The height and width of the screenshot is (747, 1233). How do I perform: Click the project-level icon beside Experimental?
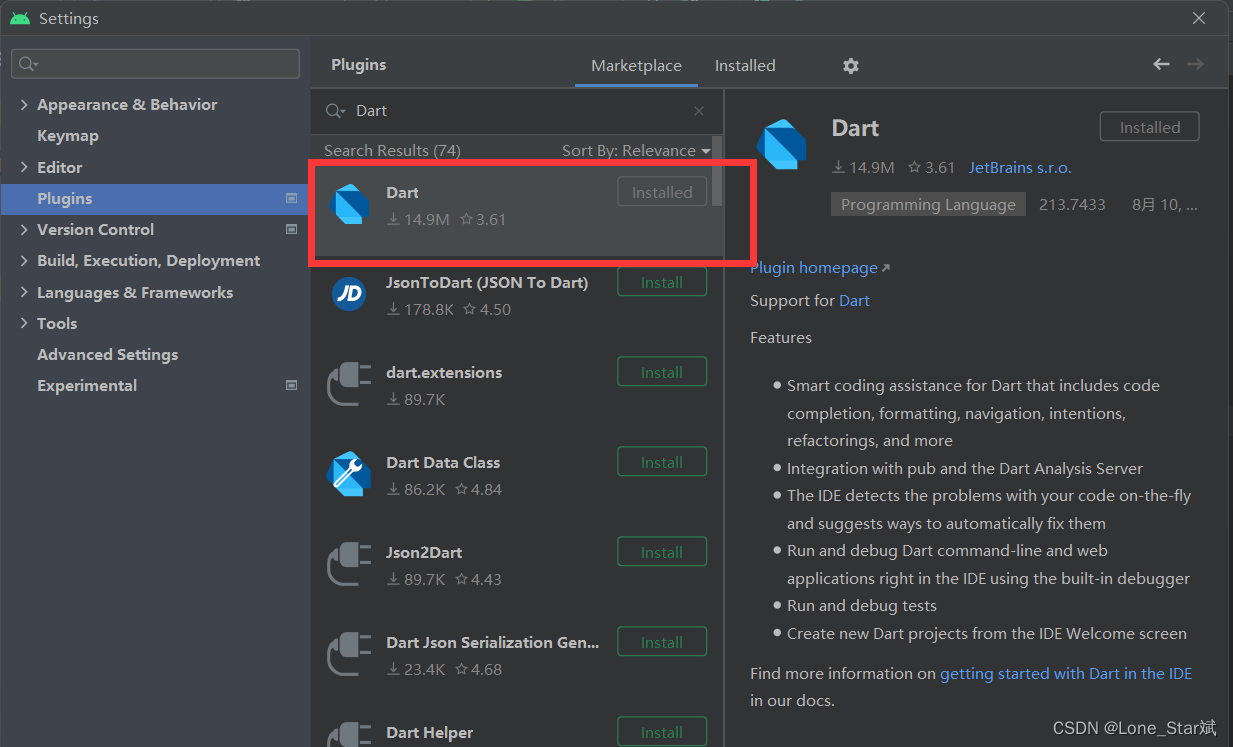pos(291,385)
